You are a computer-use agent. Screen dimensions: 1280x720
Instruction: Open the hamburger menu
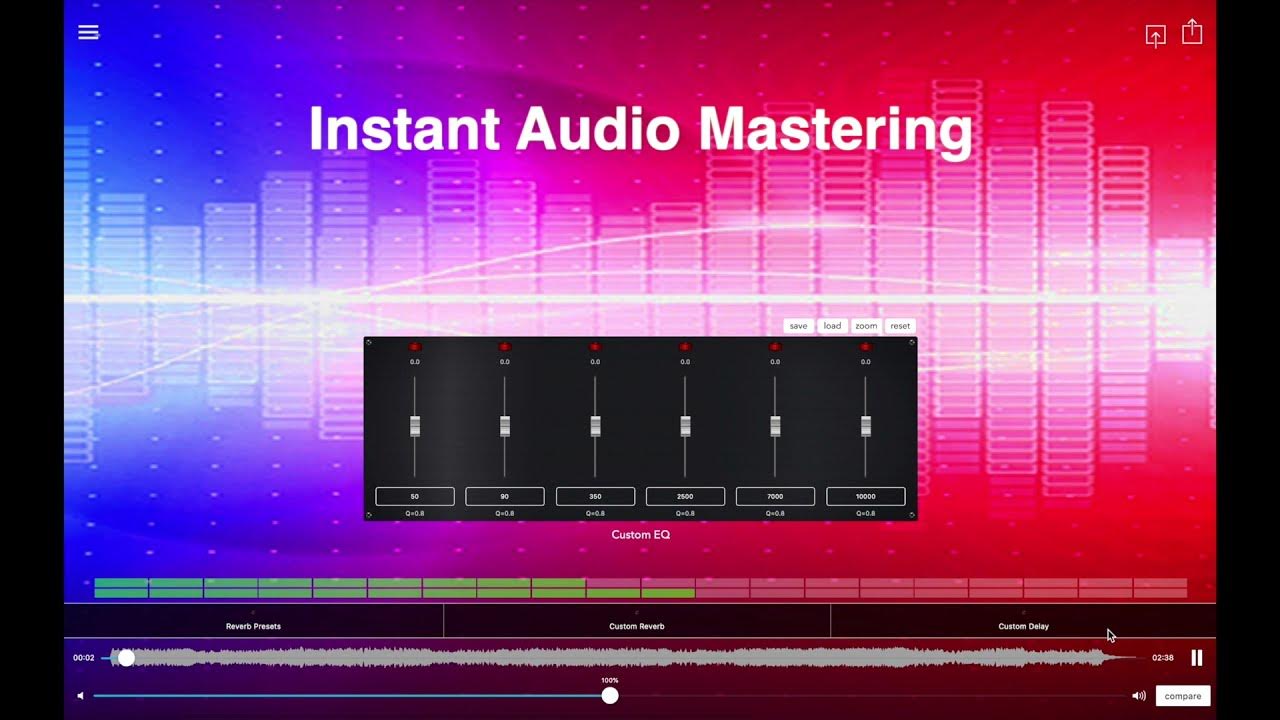[88, 33]
